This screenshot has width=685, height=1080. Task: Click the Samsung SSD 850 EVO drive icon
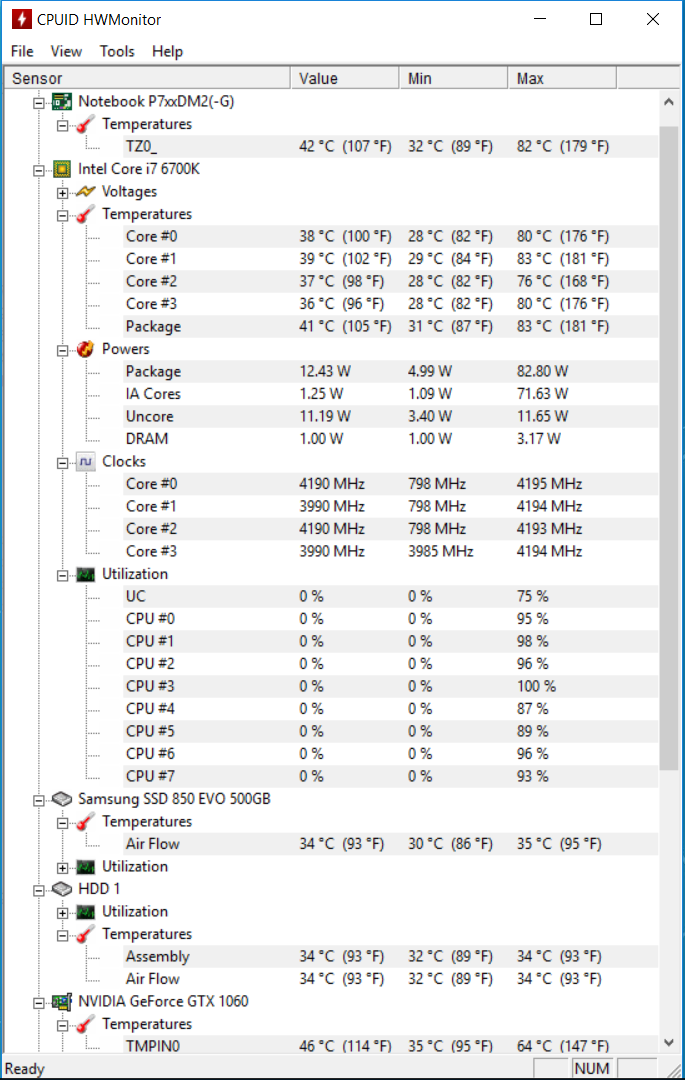[x=62, y=799]
